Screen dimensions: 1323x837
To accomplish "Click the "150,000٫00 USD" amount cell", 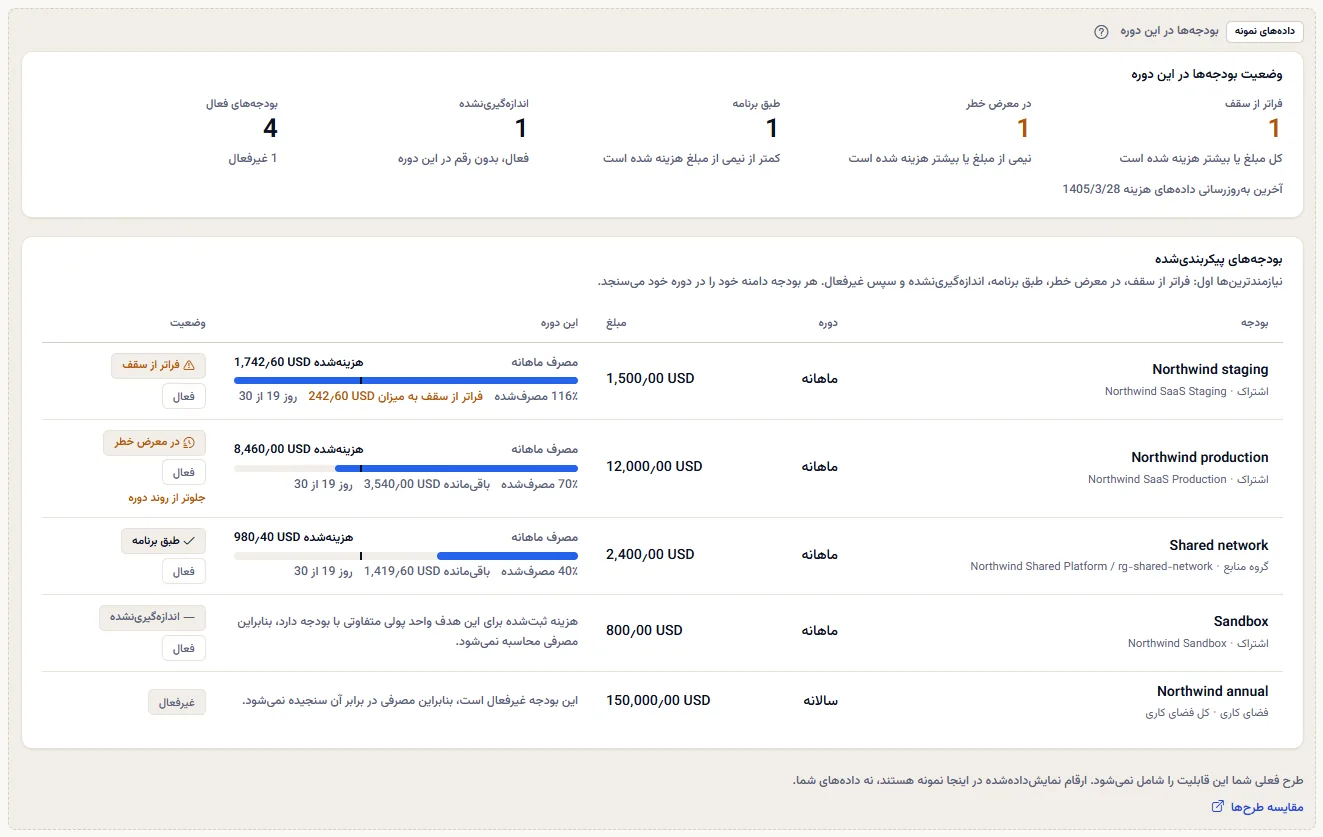I will [x=658, y=700].
